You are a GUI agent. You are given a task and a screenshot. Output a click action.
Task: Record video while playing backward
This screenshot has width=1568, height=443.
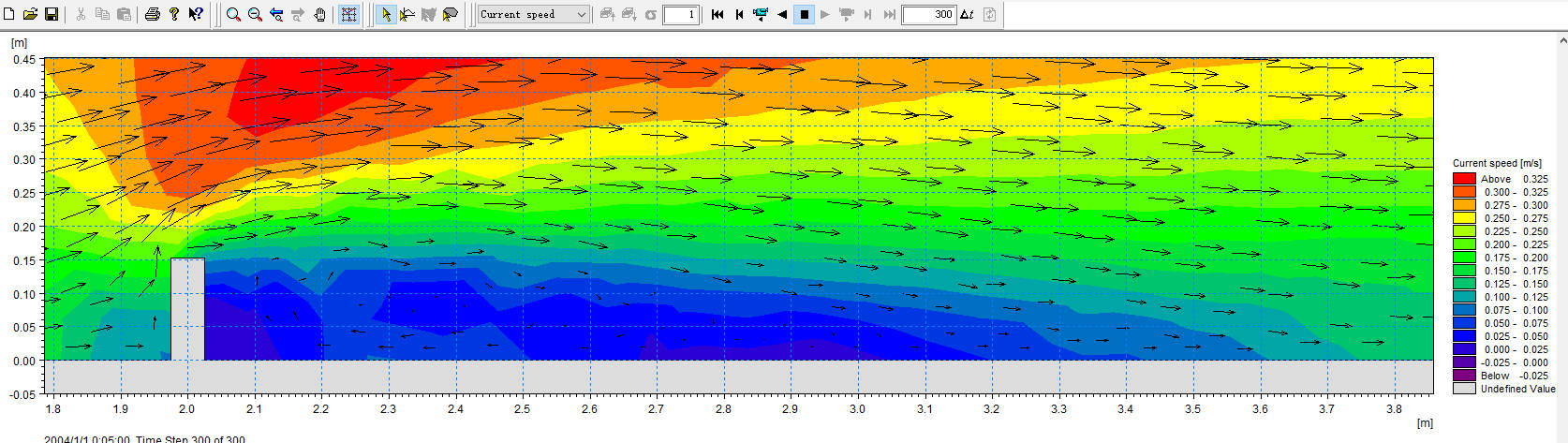click(761, 14)
